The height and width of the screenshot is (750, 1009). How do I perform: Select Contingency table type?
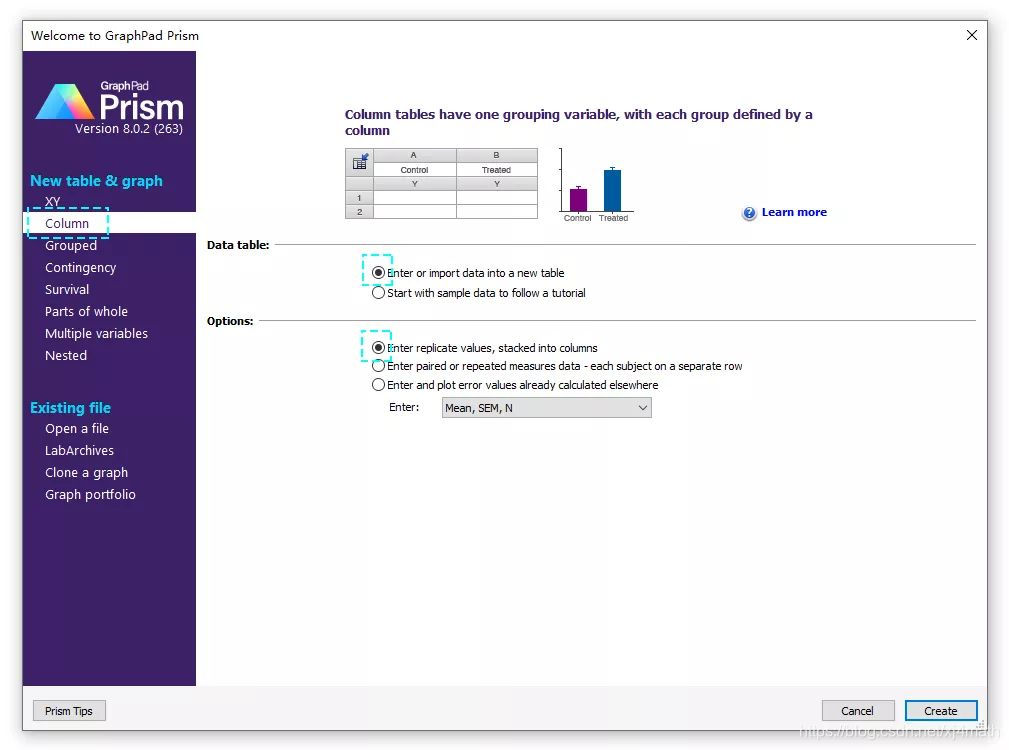click(80, 268)
